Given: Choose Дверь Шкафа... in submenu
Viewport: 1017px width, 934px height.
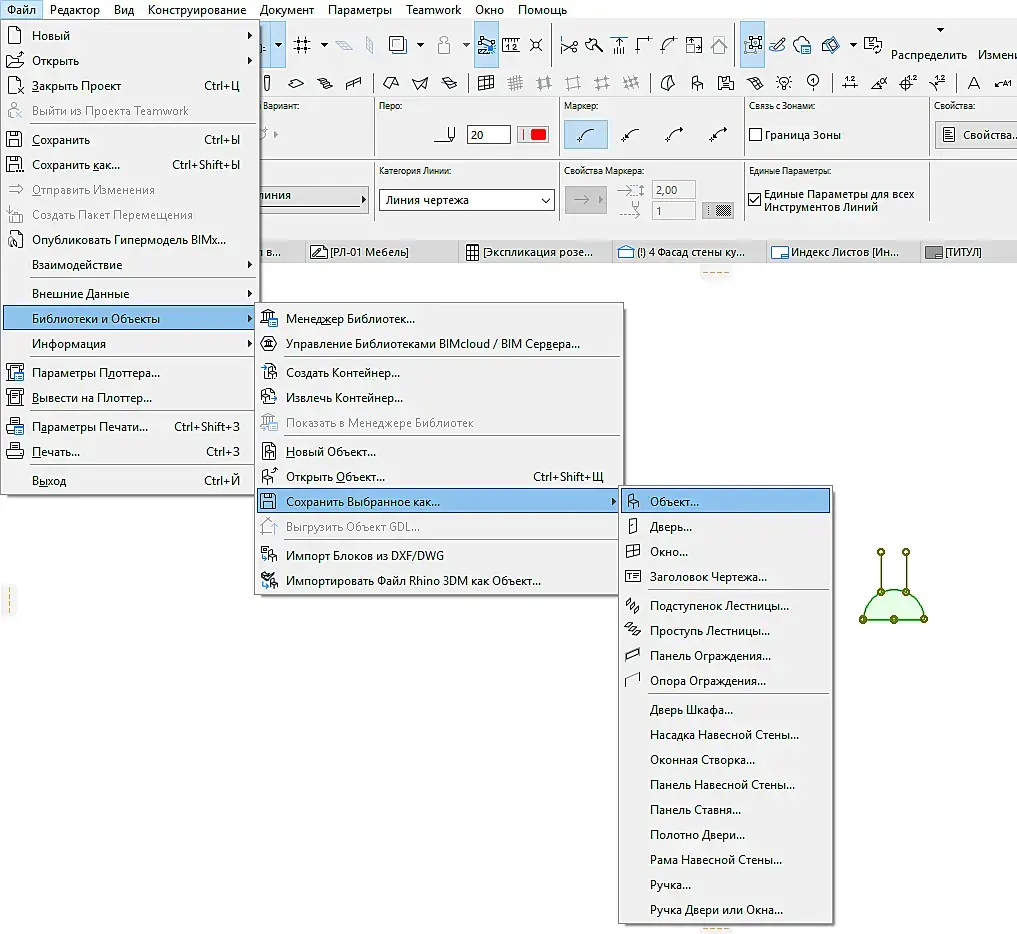Looking at the screenshot, I should tap(725, 710).
